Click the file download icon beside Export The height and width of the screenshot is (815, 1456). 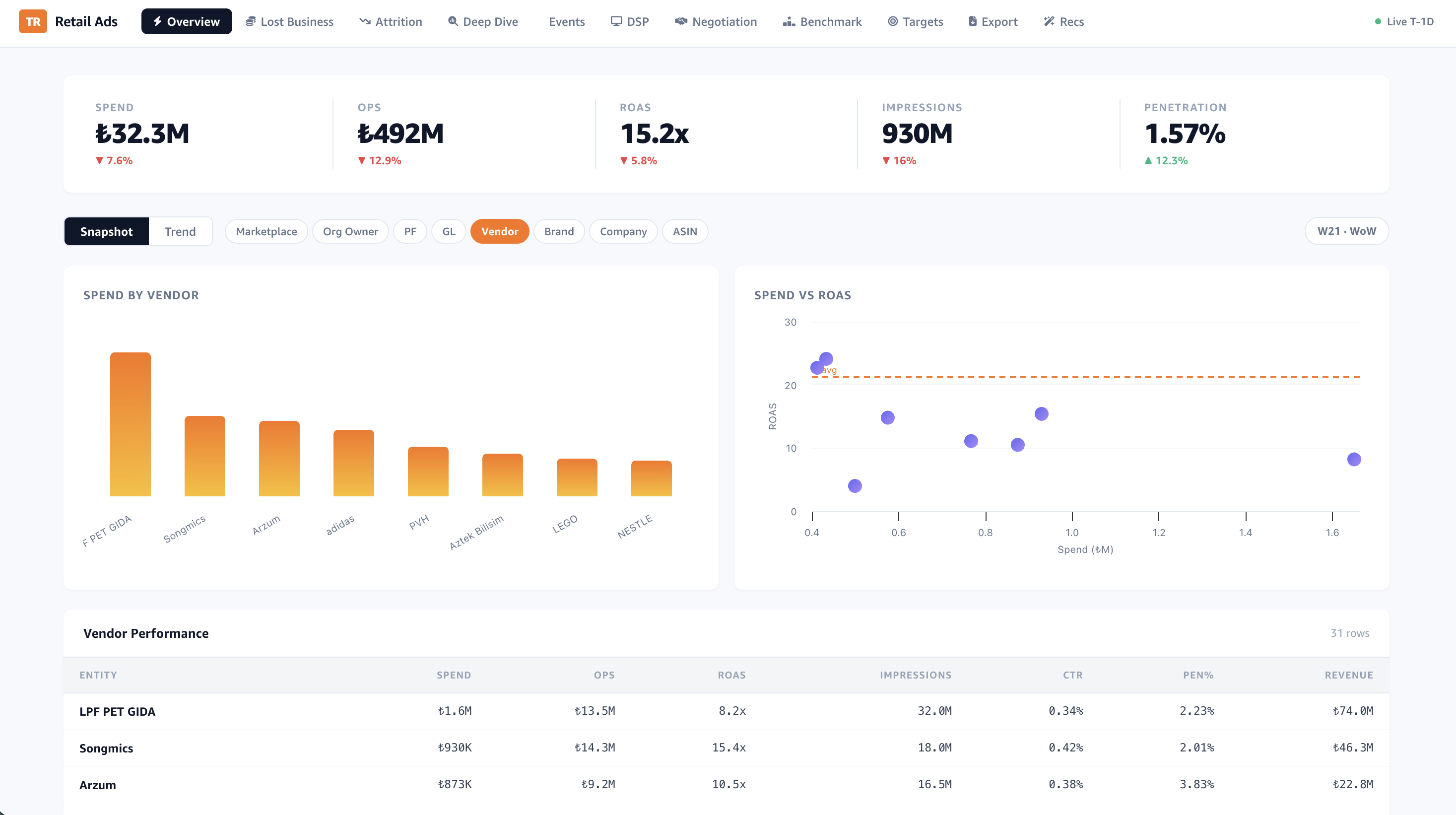pyautogui.click(x=973, y=21)
